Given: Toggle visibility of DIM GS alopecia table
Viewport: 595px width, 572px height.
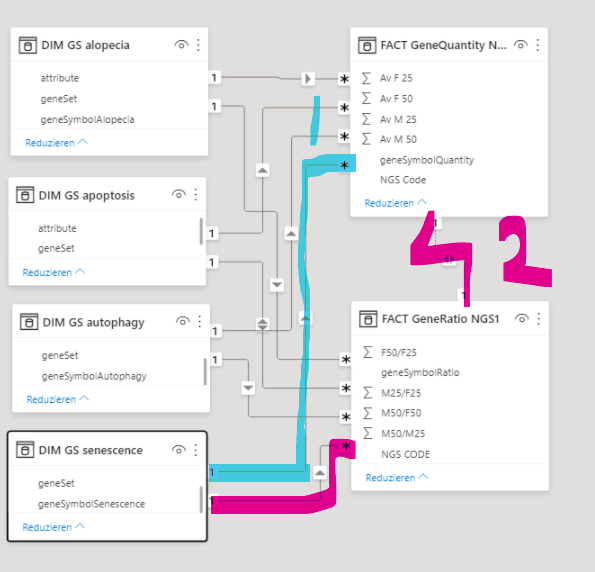Looking at the screenshot, I should coord(181,45).
